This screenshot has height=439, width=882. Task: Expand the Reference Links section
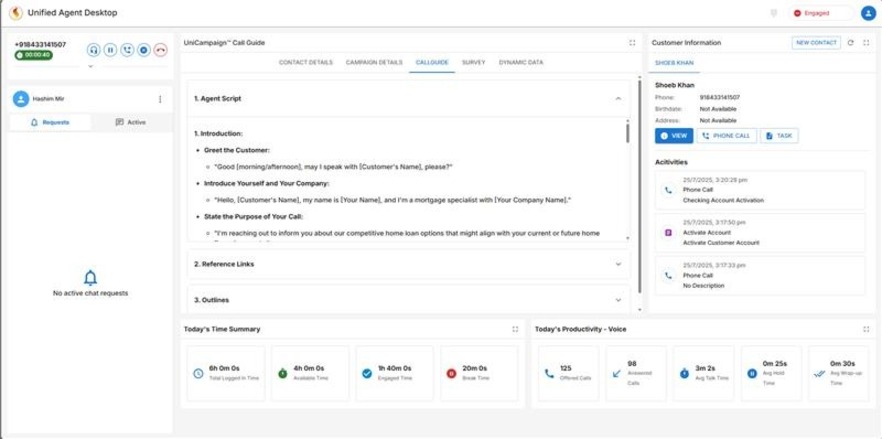618,264
